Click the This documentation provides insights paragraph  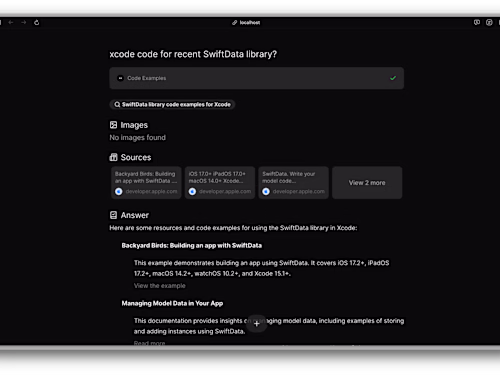point(269,326)
